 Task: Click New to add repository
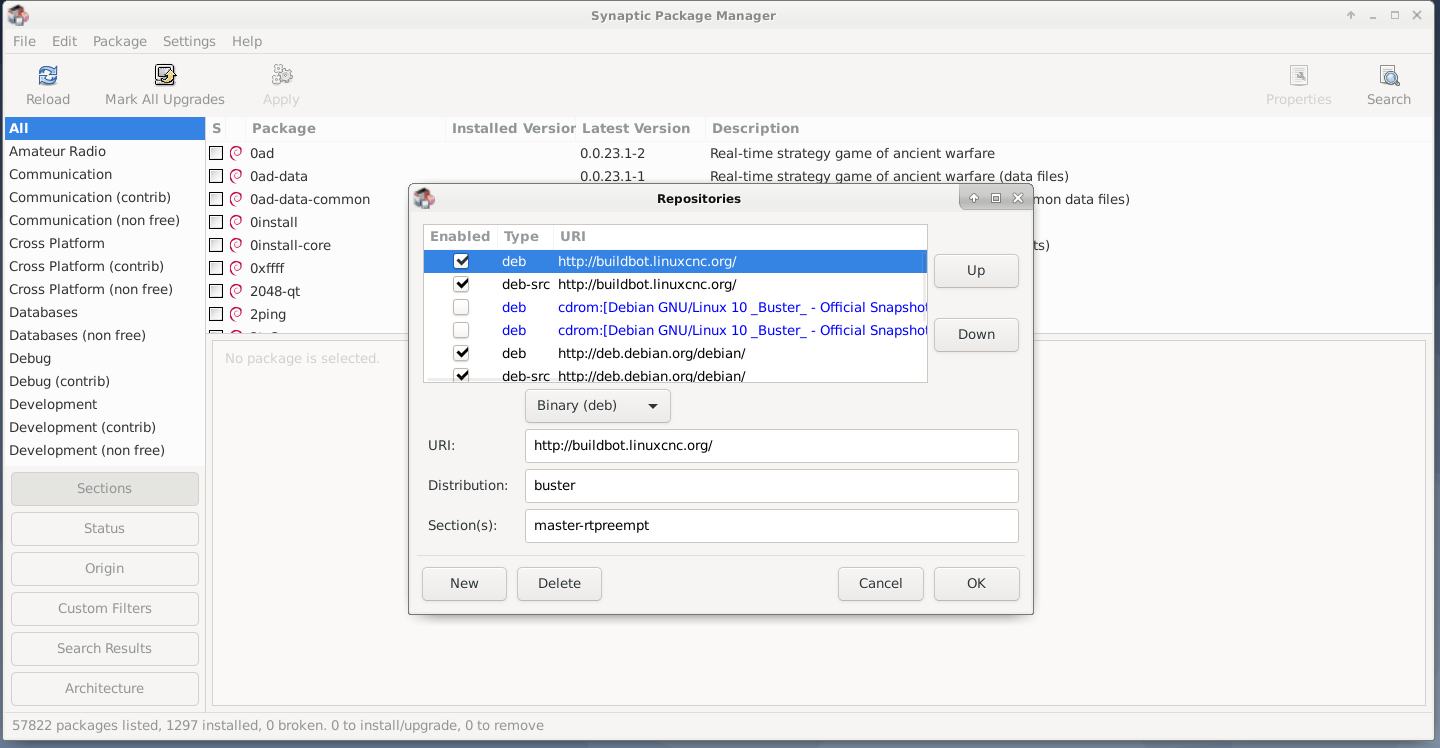tap(464, 583)
